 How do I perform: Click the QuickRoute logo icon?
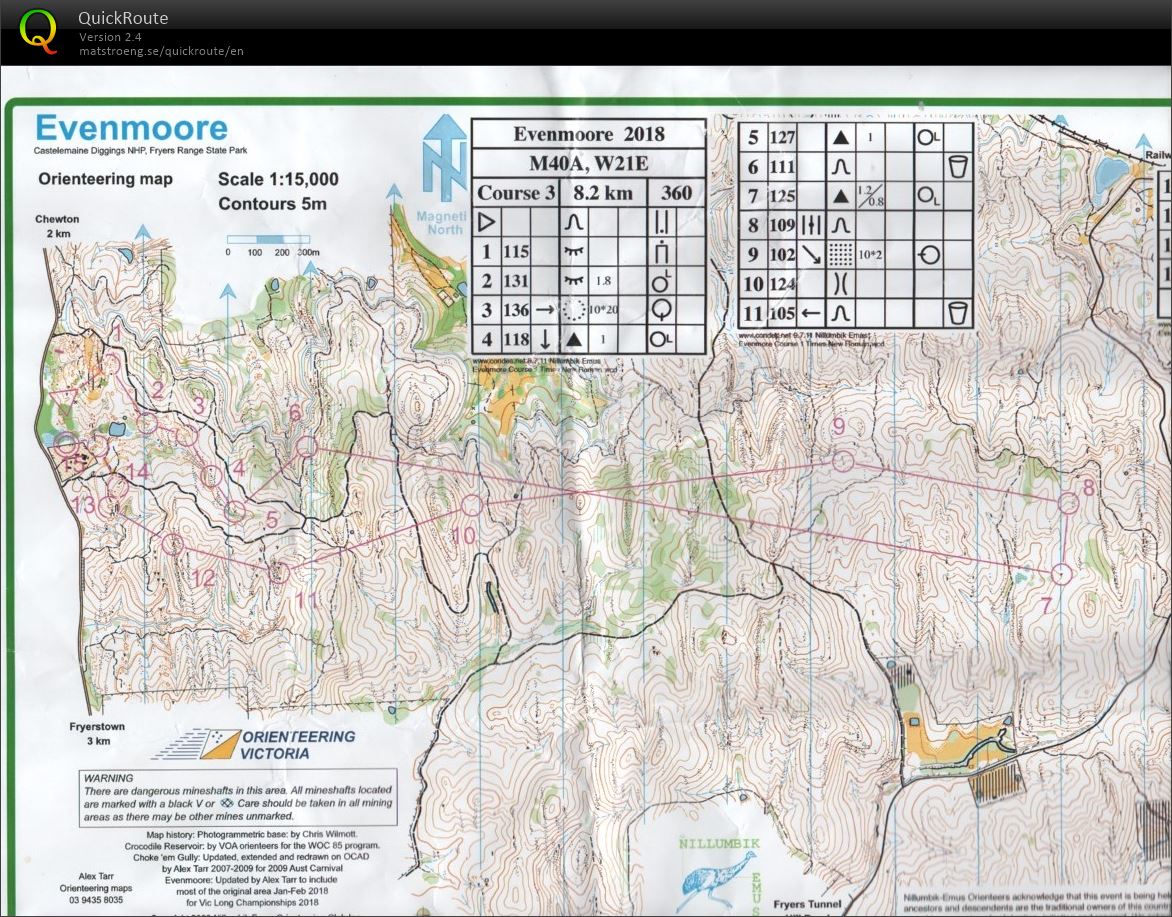39,30
